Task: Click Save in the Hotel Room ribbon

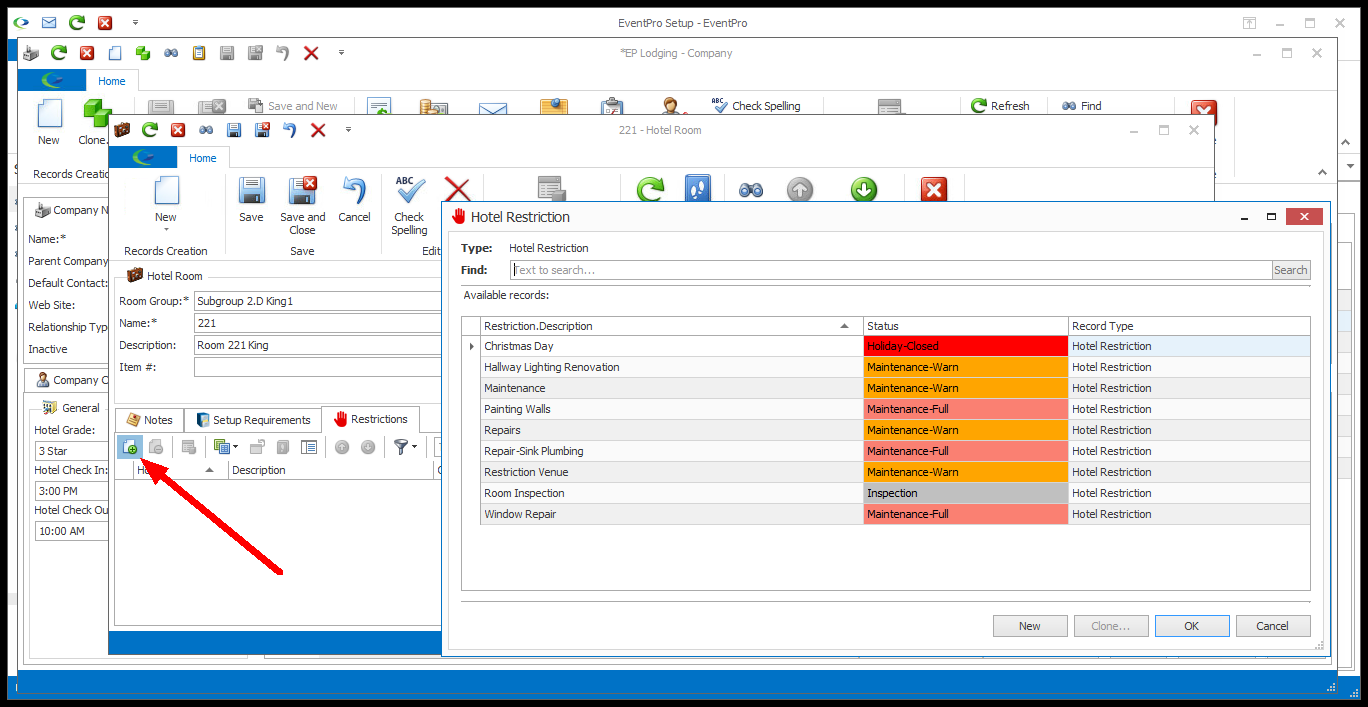Action: [251, 200]
